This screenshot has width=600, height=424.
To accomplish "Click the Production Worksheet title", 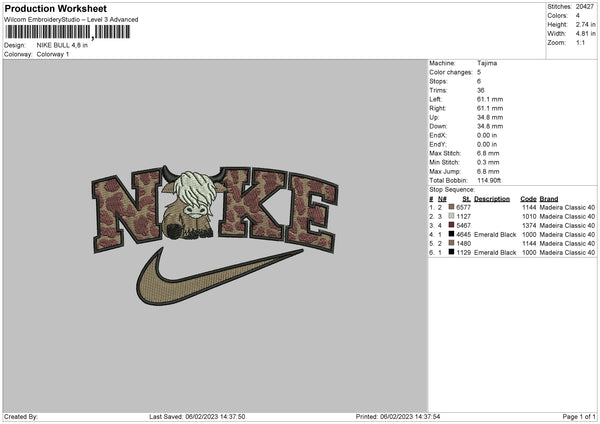I will point(55,8).
